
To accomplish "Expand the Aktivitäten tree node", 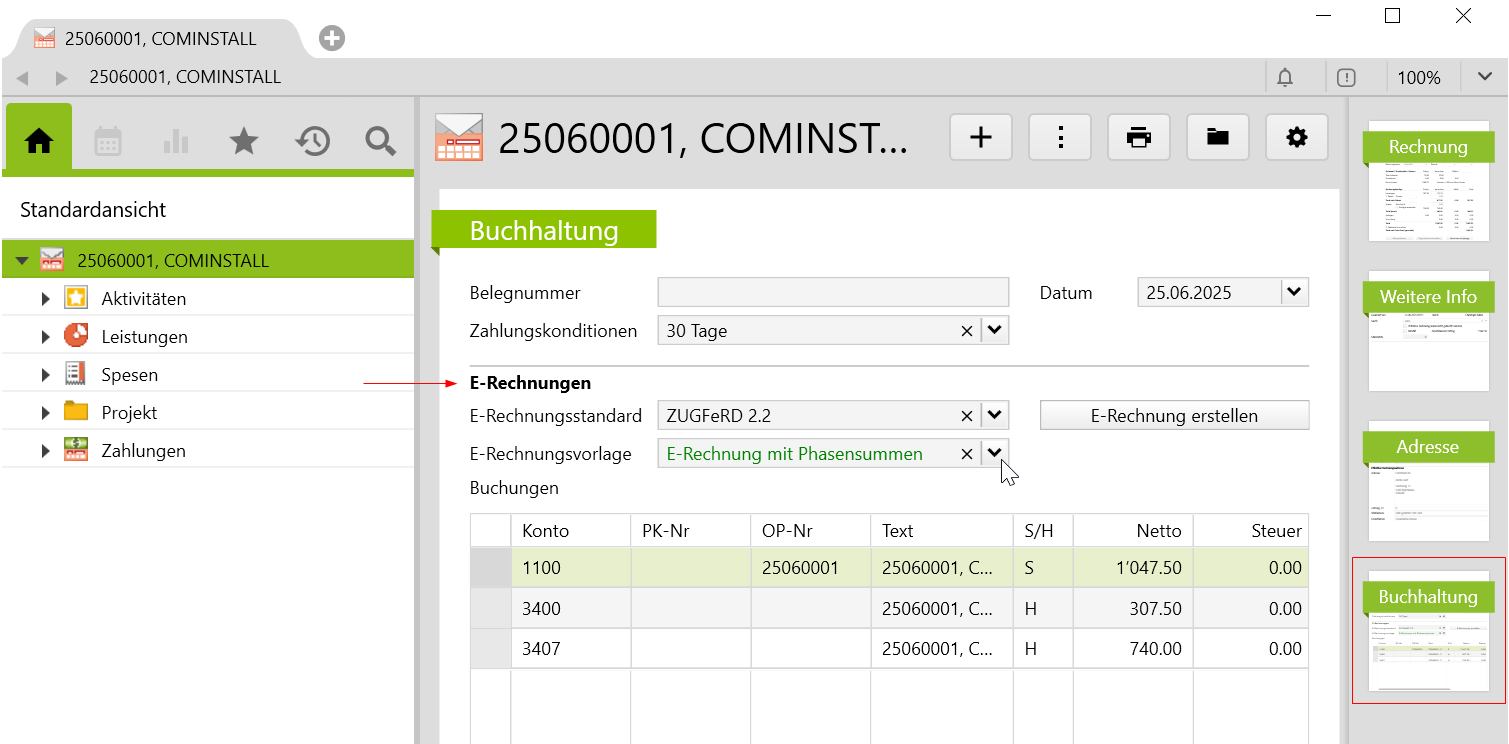I will 45,299.
